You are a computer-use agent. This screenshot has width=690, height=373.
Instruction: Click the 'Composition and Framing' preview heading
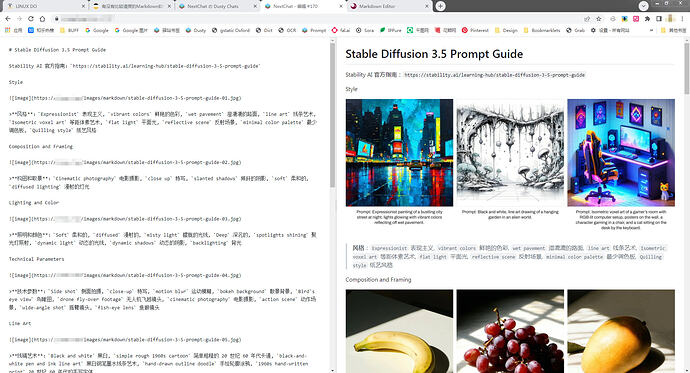tap(378, 280)
